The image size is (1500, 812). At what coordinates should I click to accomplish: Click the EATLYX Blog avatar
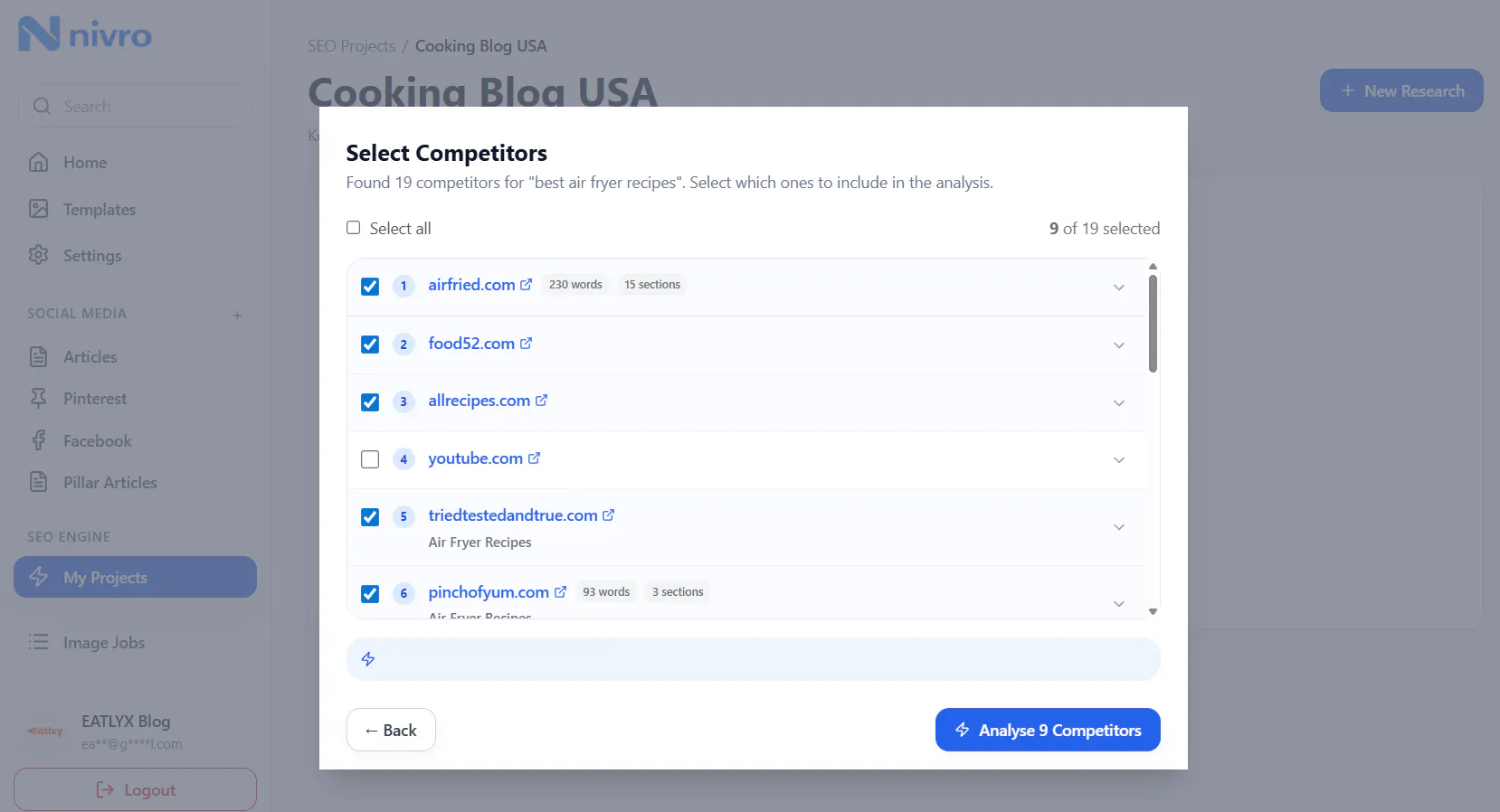(x=45, y=732)
